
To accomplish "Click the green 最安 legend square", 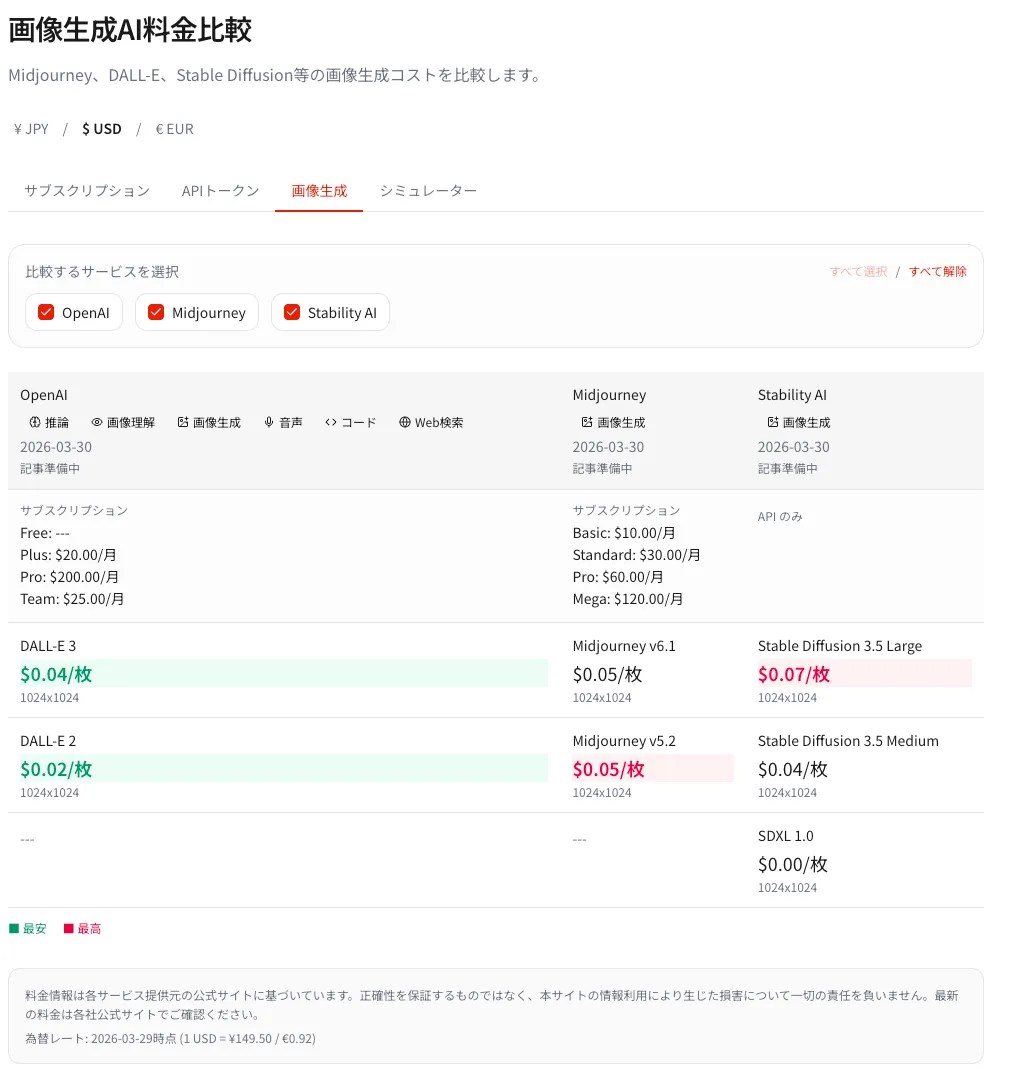I will (14, 929).
